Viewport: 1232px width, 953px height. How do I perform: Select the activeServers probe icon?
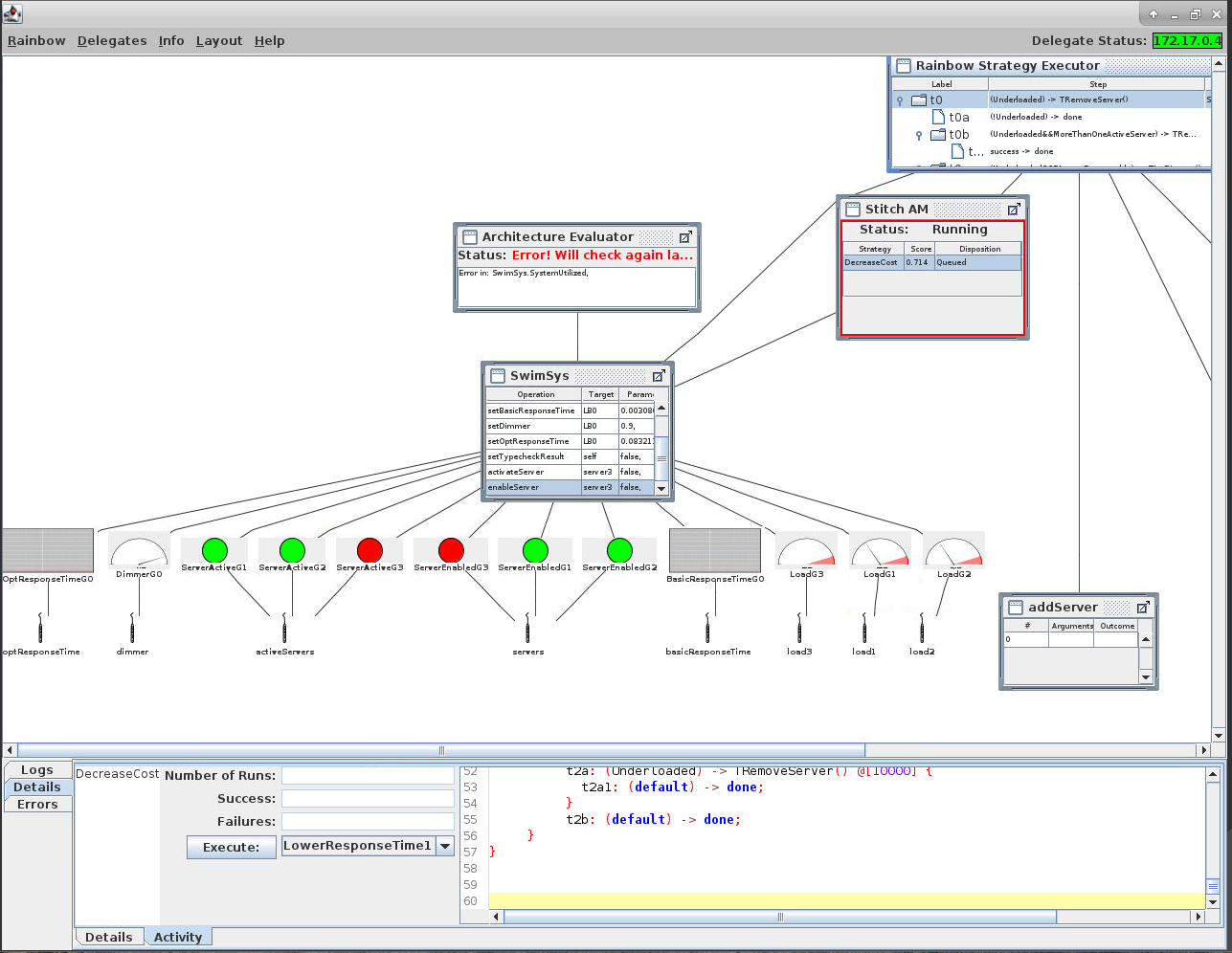click(284, 630)
